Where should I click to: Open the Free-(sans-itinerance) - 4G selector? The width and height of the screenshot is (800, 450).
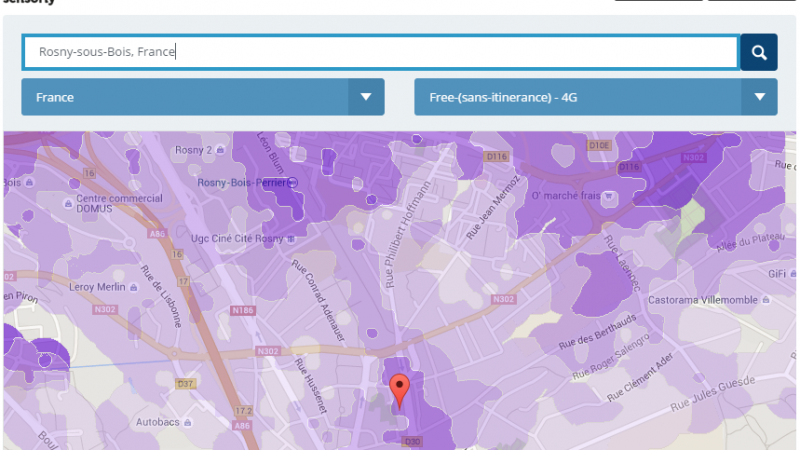(x=578, y=97)
